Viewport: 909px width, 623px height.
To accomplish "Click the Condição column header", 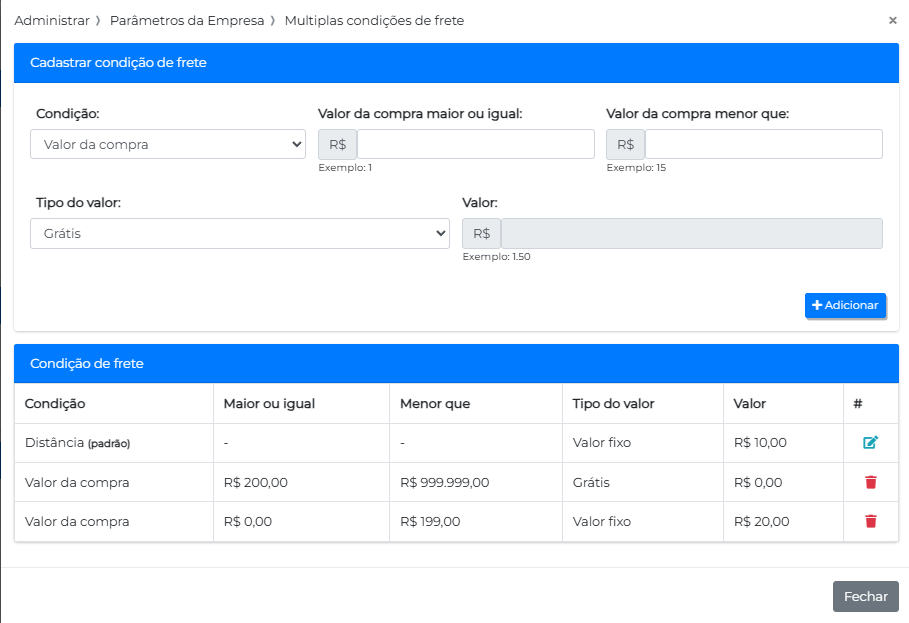I will point(55,404).
